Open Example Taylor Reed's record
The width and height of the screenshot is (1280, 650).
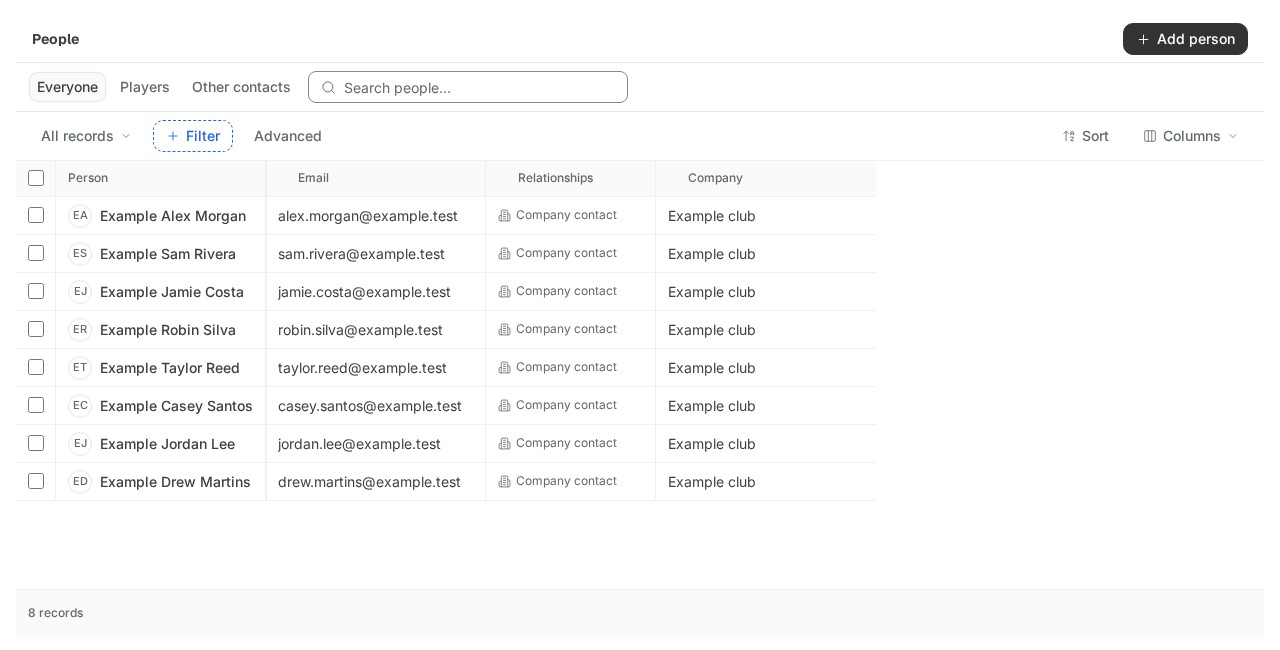(x=170, y=368)
